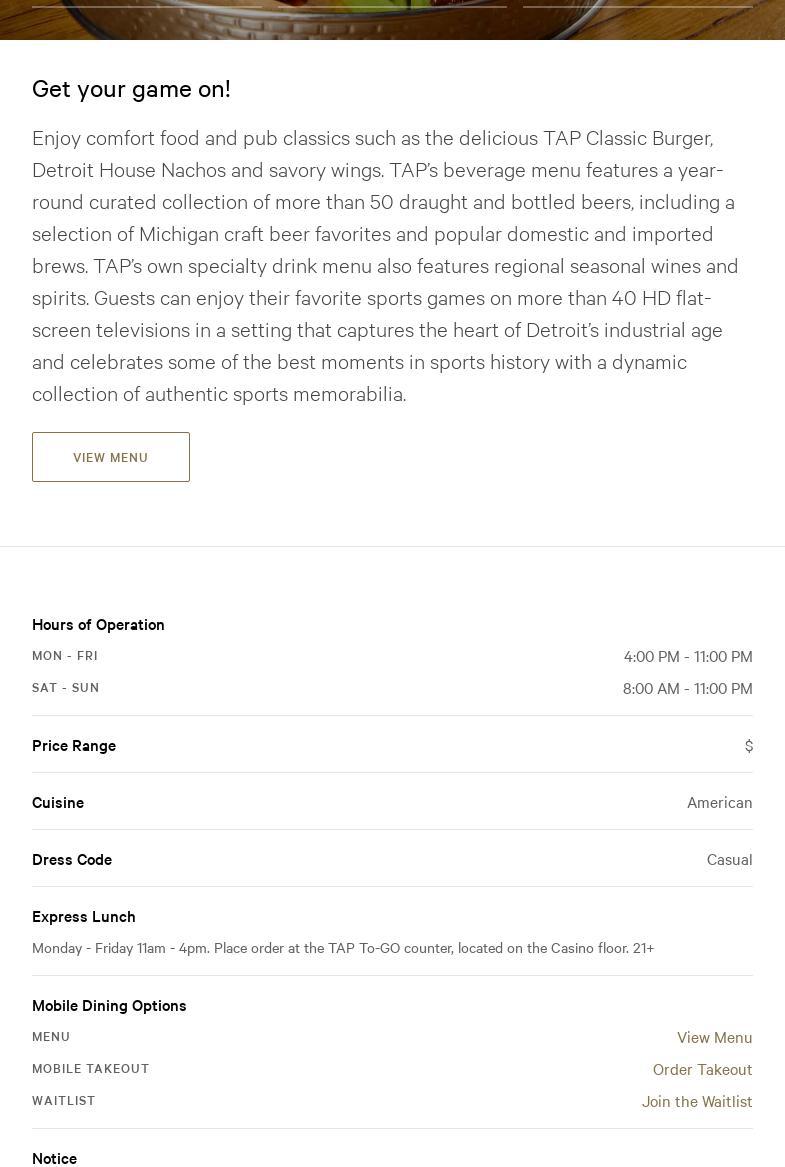
Task: Click the Hours of Operation heading
Action: 98,624
